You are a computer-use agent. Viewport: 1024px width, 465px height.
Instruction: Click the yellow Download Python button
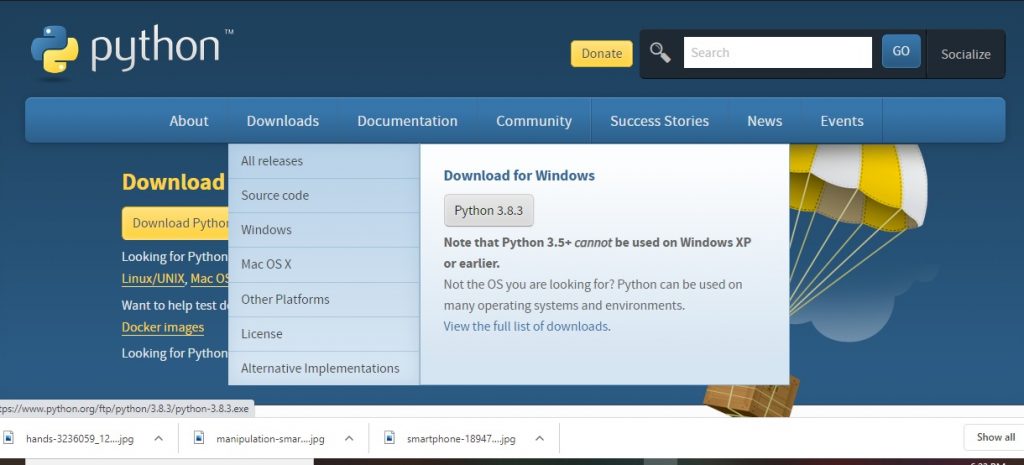pyautogui.click(x=176, y=223)
